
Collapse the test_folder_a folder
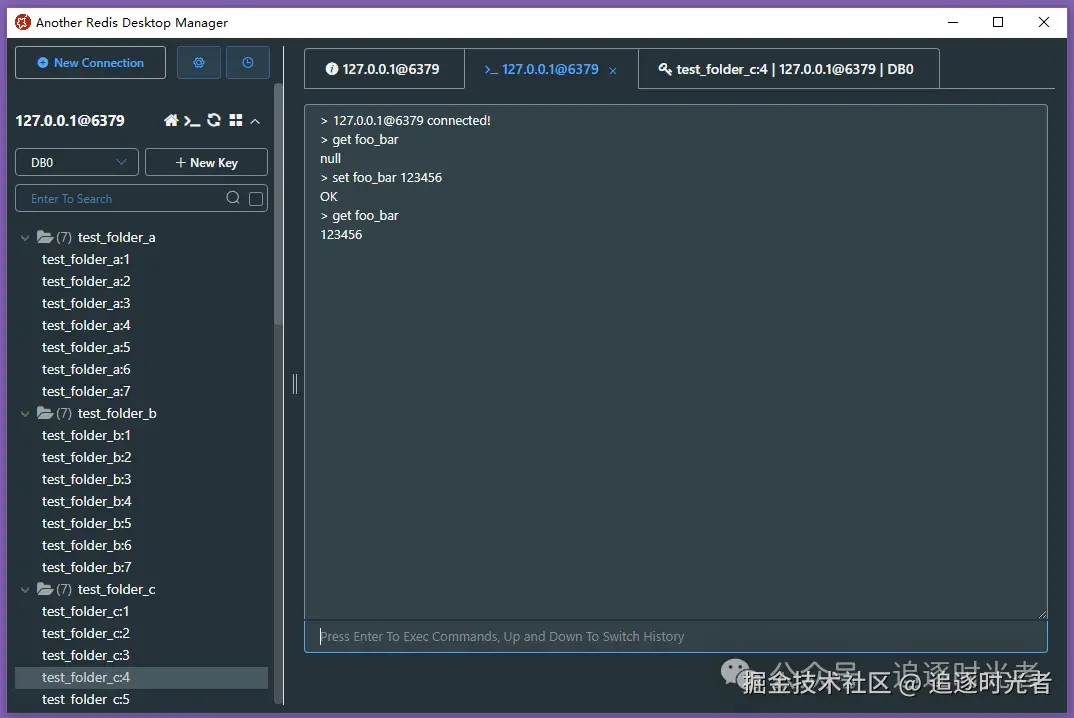tap(25, 238)
